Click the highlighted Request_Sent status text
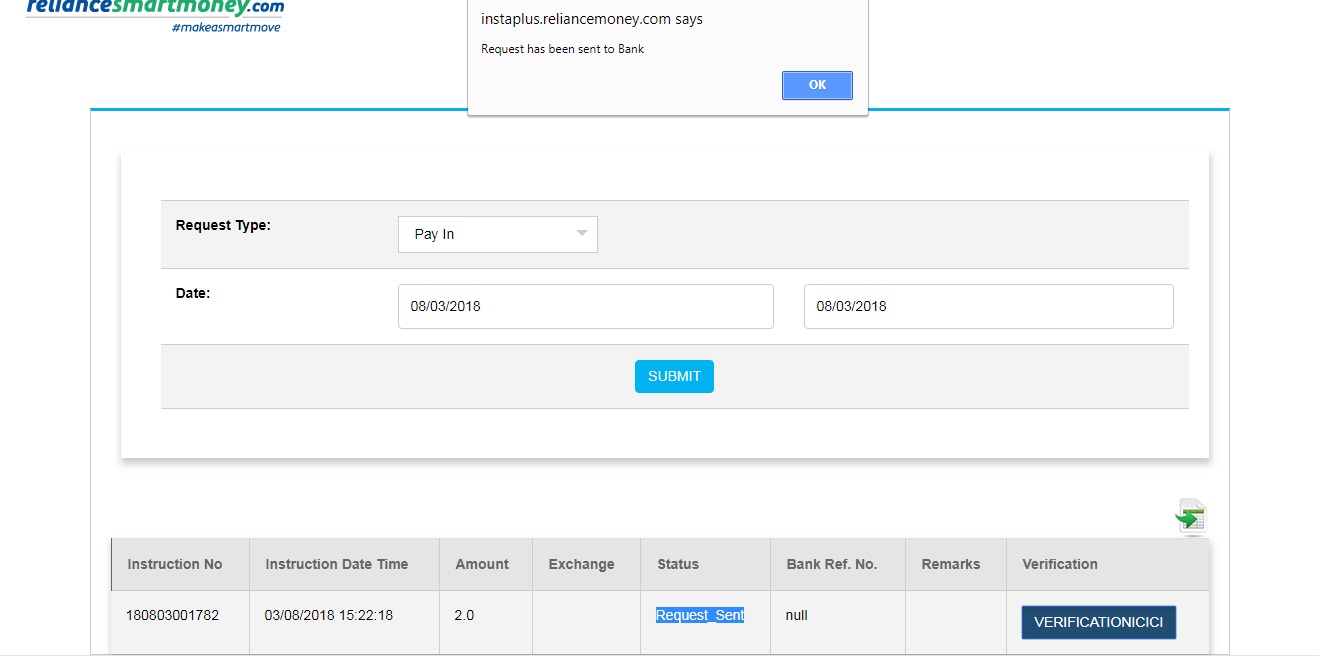The image size is (1319, 657). [x=700, y=615]
